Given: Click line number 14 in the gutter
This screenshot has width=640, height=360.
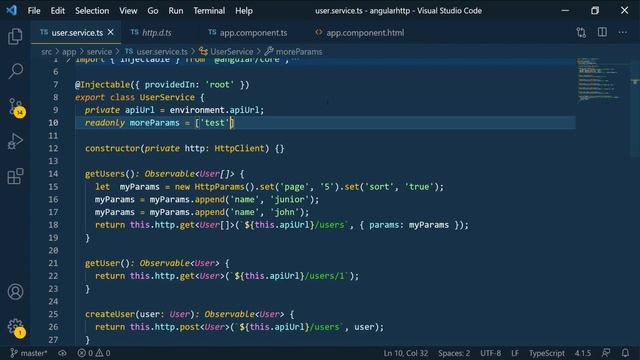Looking at the screenshot, I should pos(53,174).
